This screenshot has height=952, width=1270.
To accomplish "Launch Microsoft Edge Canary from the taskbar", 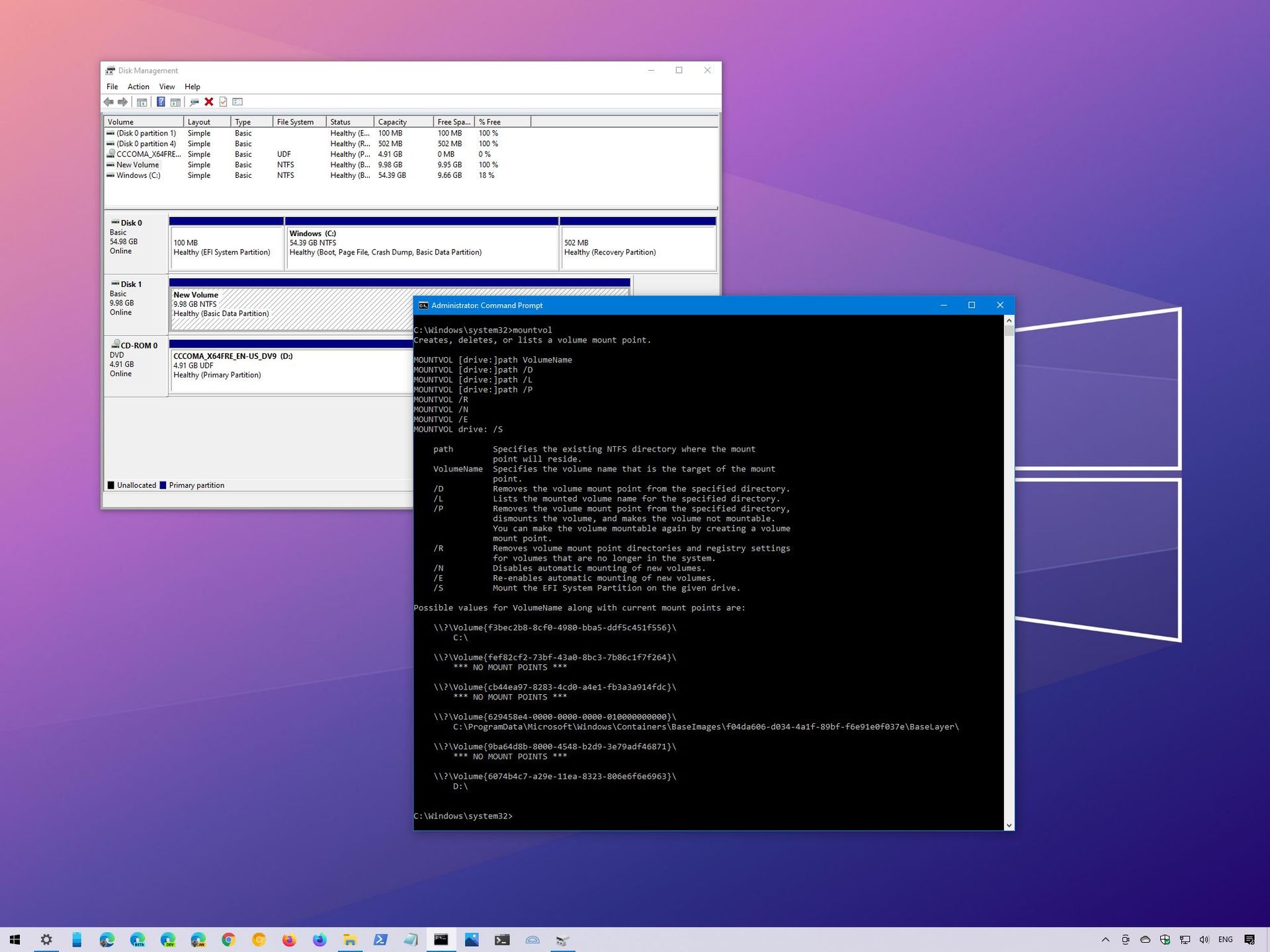I will [x=198, y=939].
